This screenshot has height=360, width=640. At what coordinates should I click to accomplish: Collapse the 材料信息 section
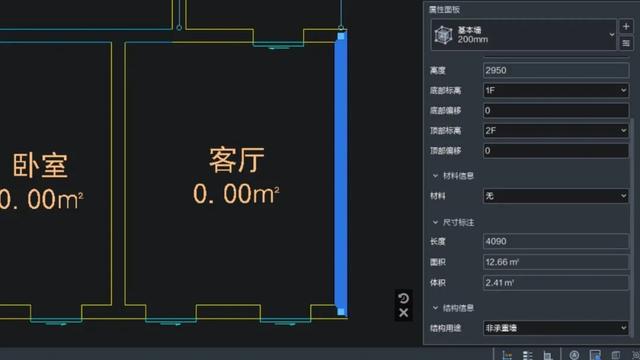click(435, 176)
